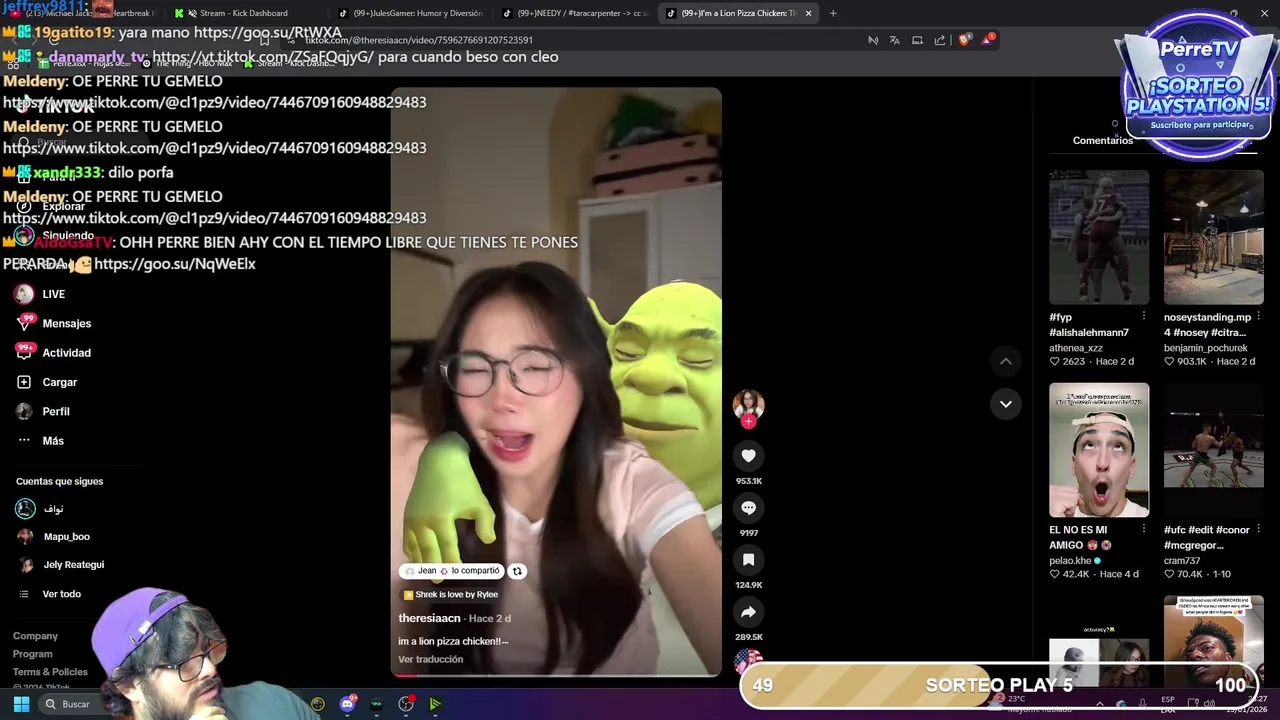Click the browser address bar URL
Viewport: 1280px width, 720px height.
[419, 40]
